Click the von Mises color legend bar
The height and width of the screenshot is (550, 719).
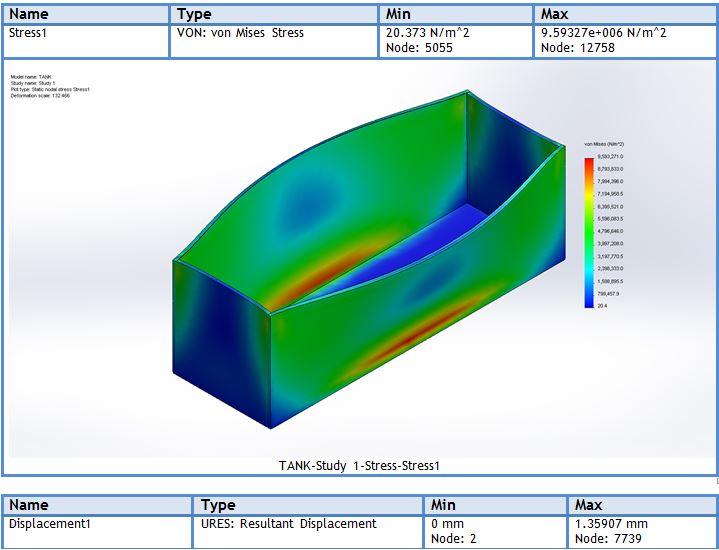click(589, 233)
